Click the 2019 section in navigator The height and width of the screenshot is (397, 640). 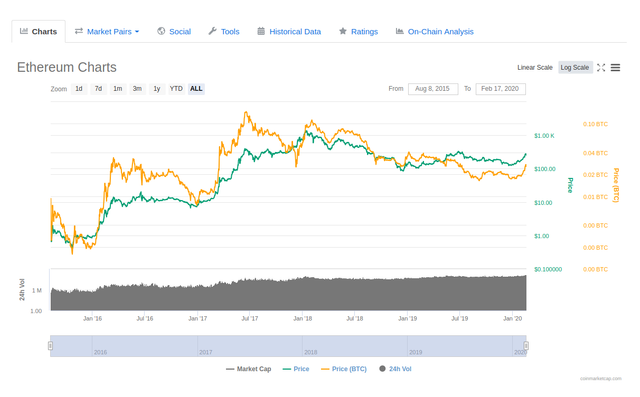click(460, 346)
